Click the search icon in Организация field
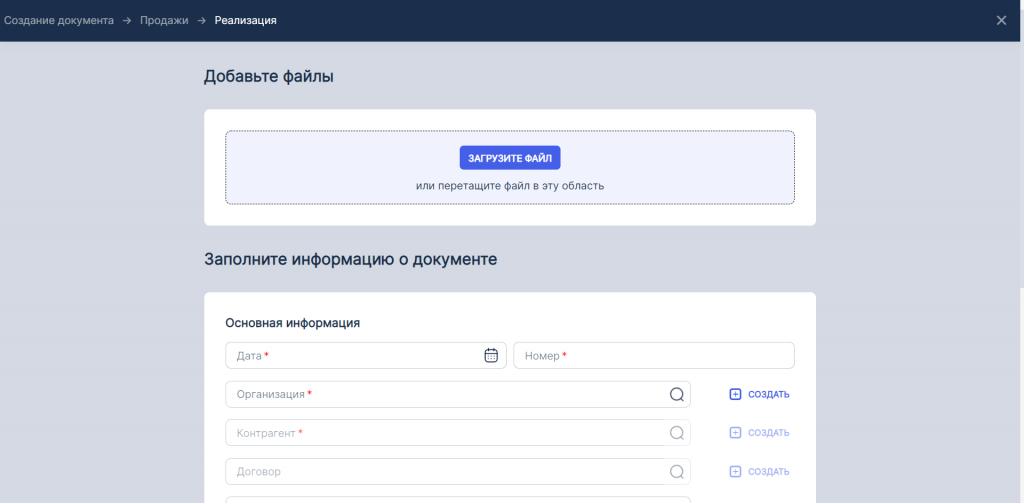The image size is (1024, 503). pos(677,394)
